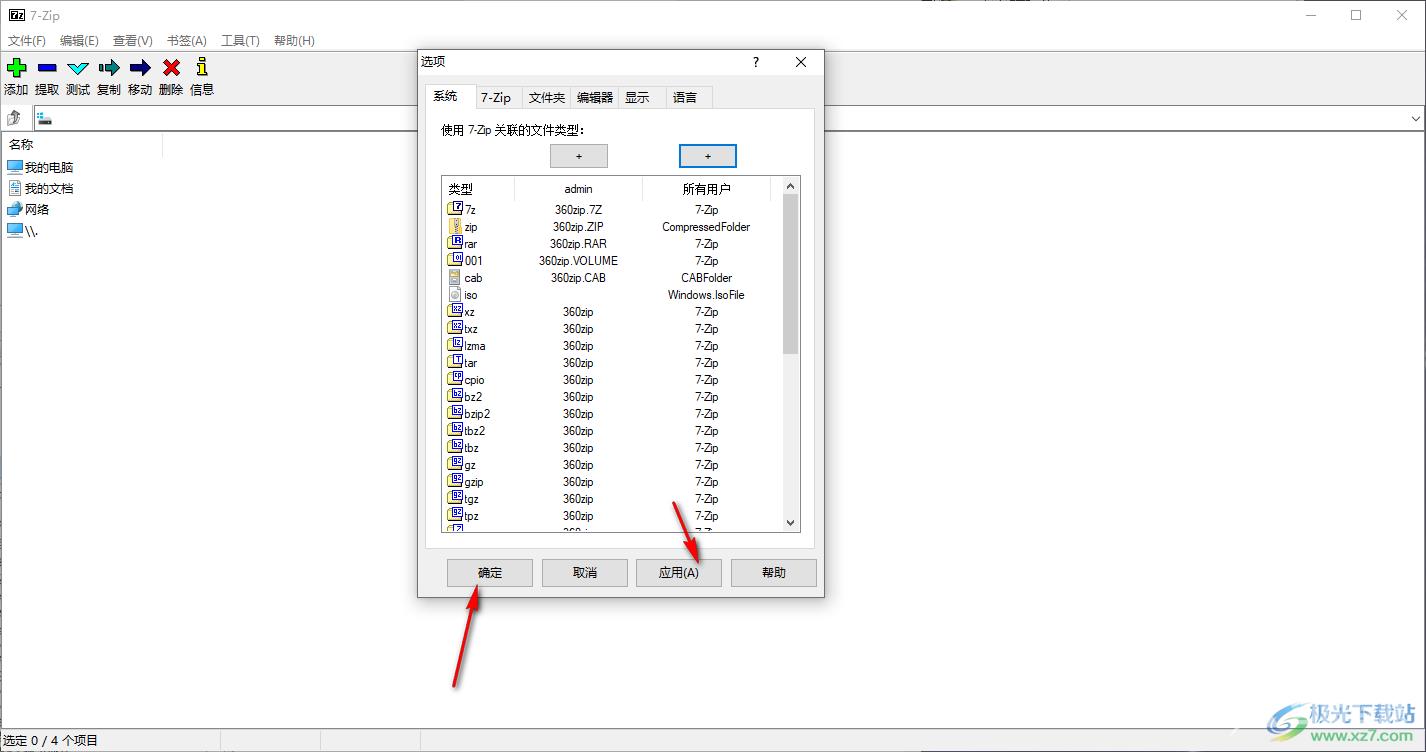Select the lzma file type row icon
This screenshot has width=1426, height=752.
(455, 345)
